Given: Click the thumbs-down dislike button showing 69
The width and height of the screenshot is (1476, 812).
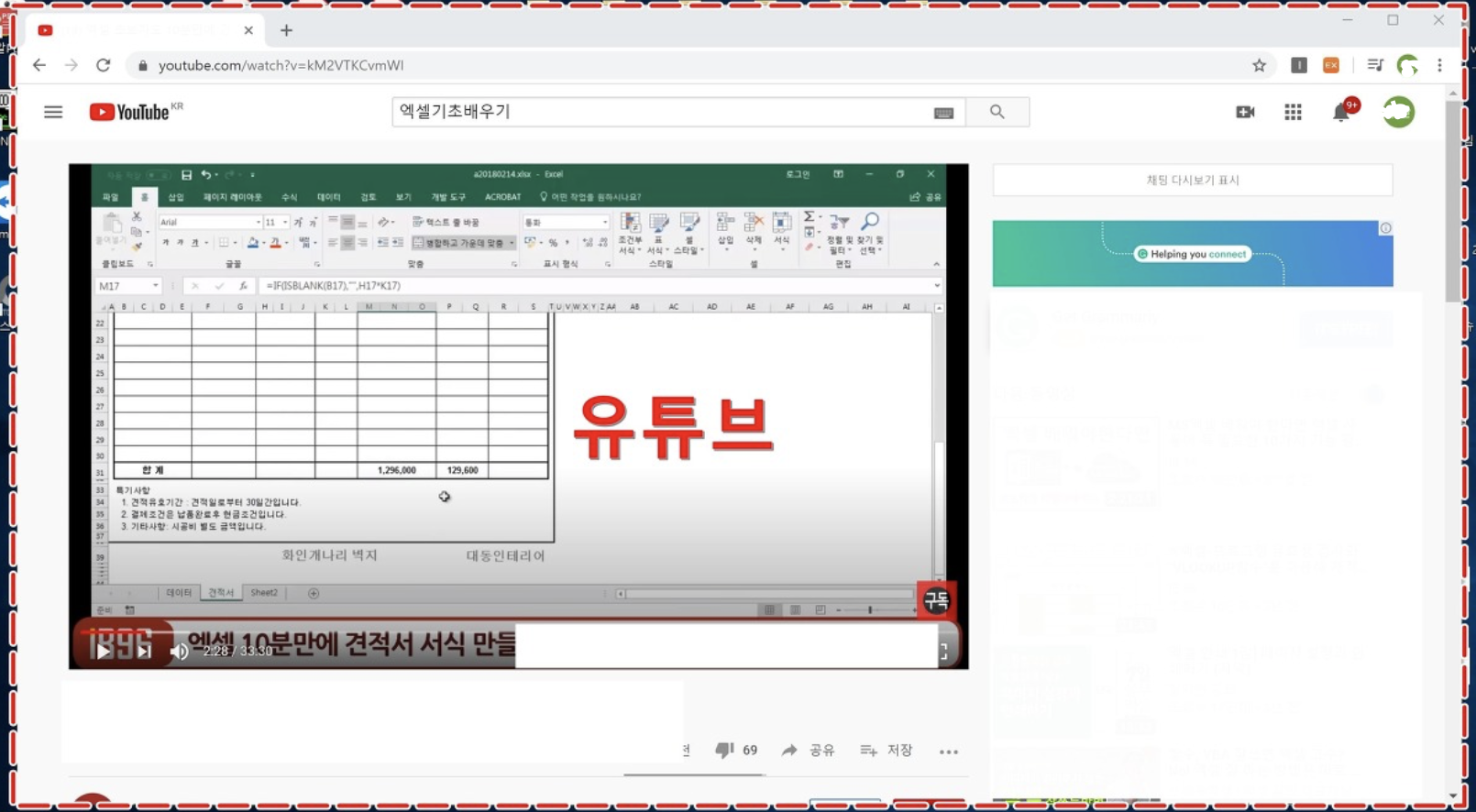Looking at the screenshot, I should [x=736, y=750].
